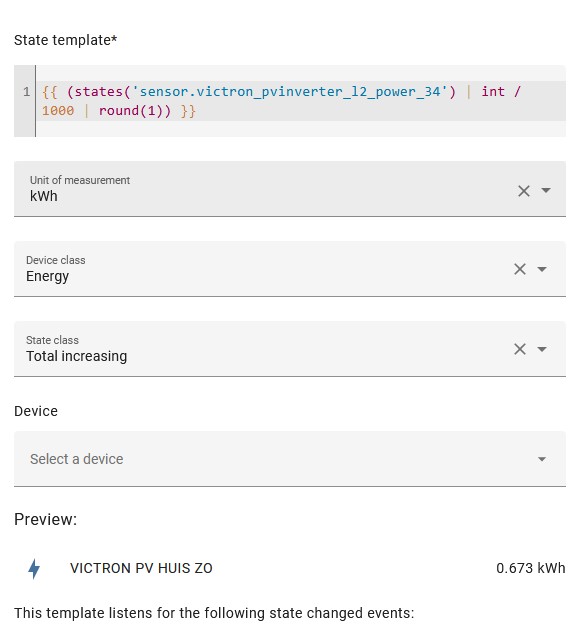572x632 pixels.
Task: Click line number 1 in the template editor
Action: point(27,92)
